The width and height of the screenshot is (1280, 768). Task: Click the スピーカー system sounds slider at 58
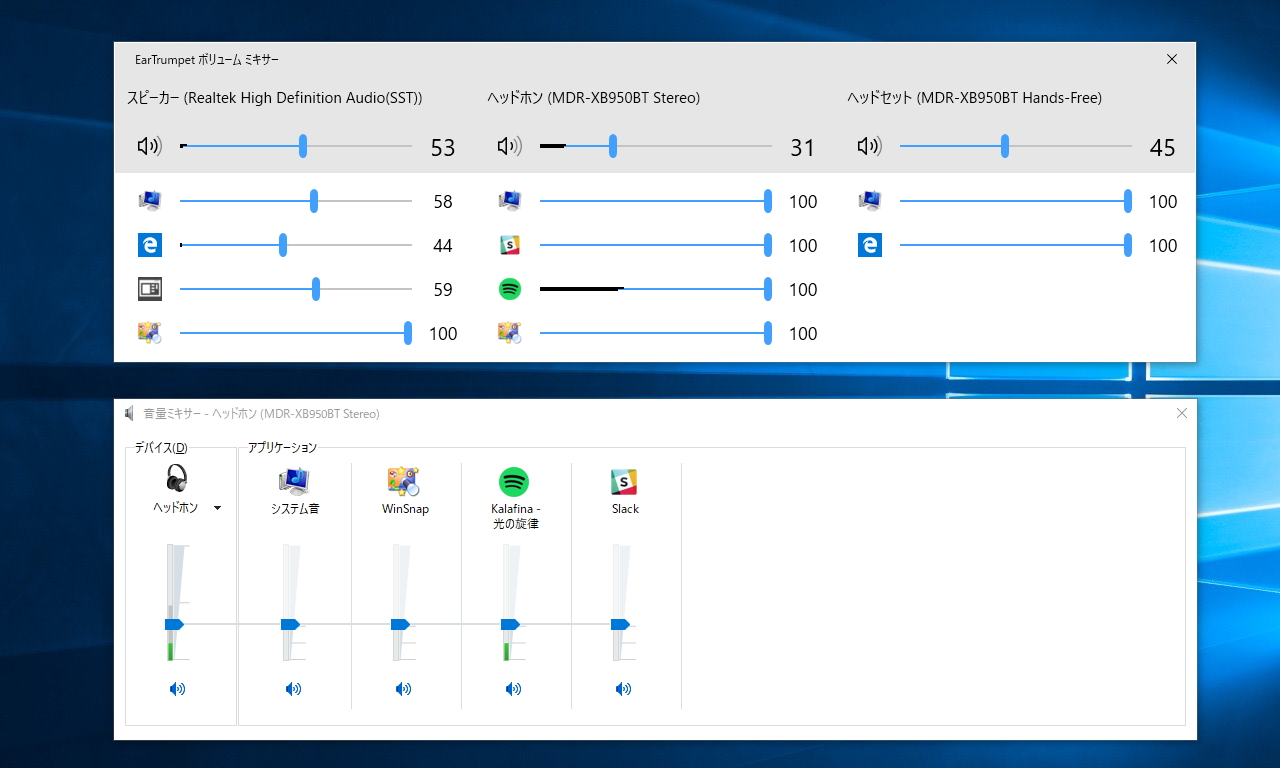tap(296, 201)
